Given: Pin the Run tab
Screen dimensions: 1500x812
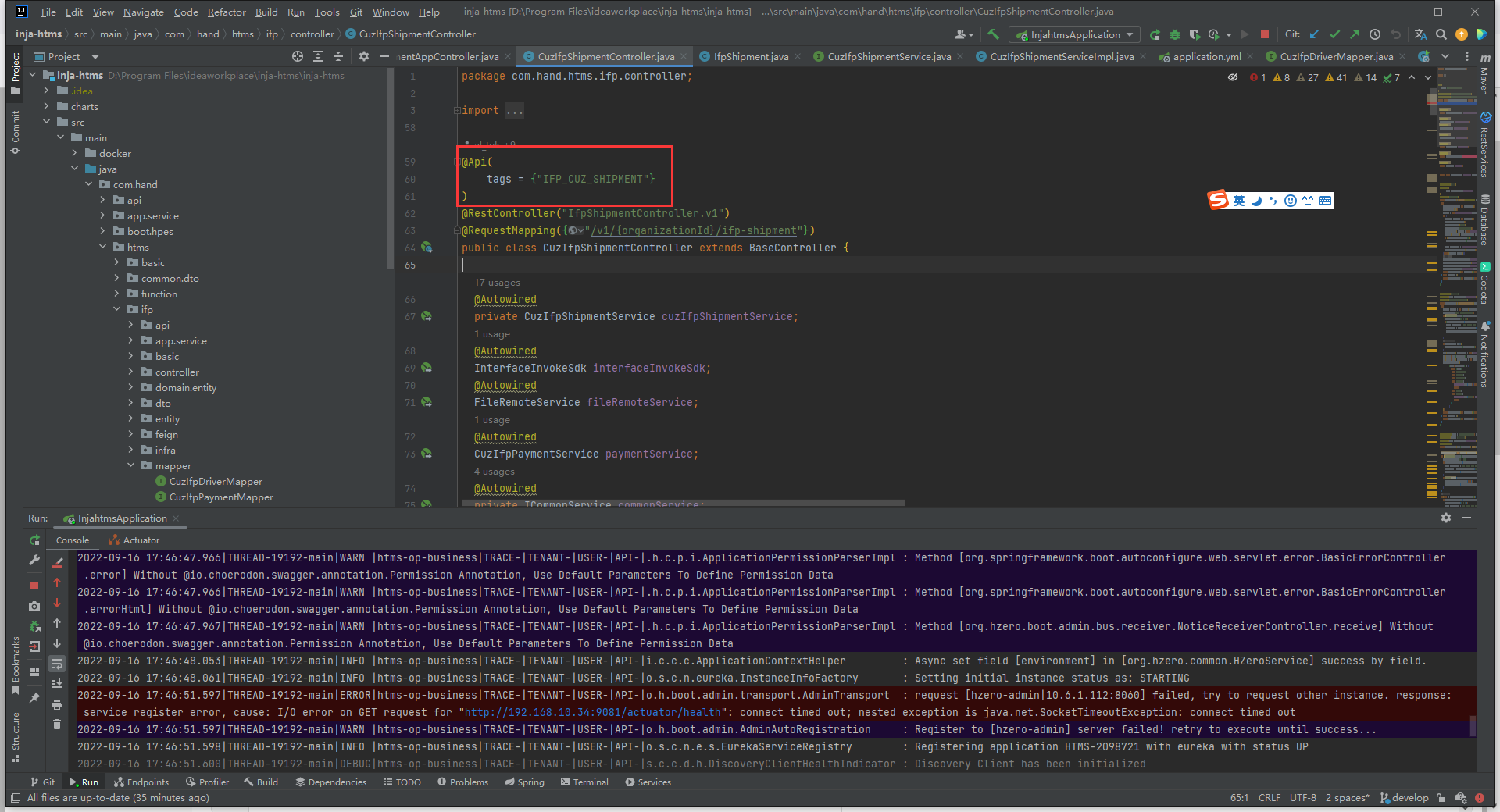Looking at the screenshot, I should [x=34, y=698].
